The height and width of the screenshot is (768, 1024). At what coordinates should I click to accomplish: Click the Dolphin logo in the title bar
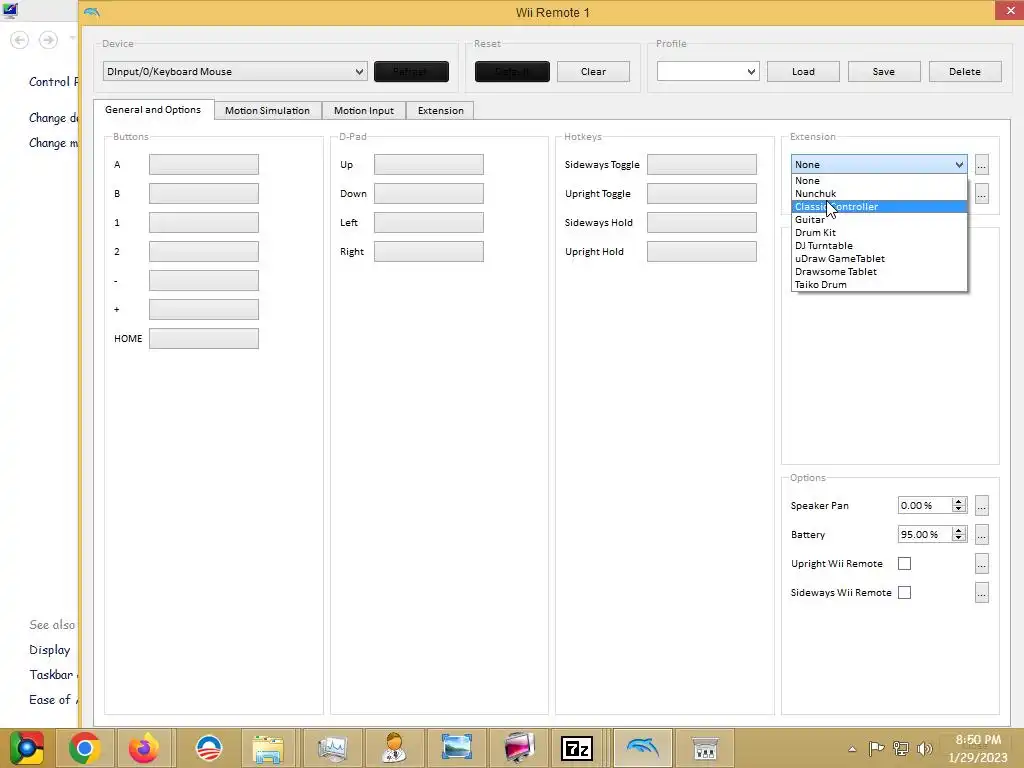pyautogui.click(x=92, y=12)
